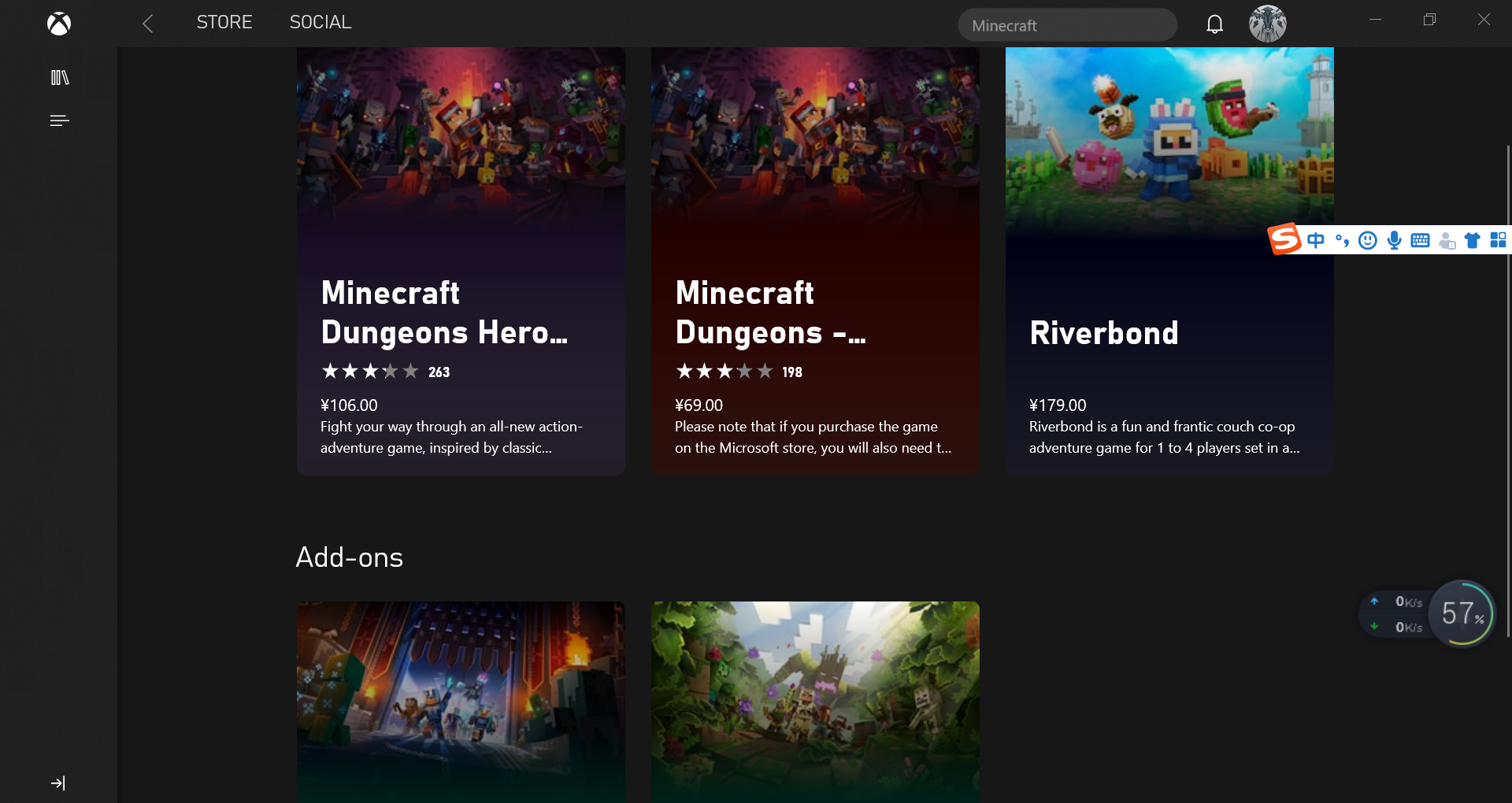This screenshot has height=803, width=1512.
Task: Open the My Library sidebar icon
Action: tap(60, 77)
